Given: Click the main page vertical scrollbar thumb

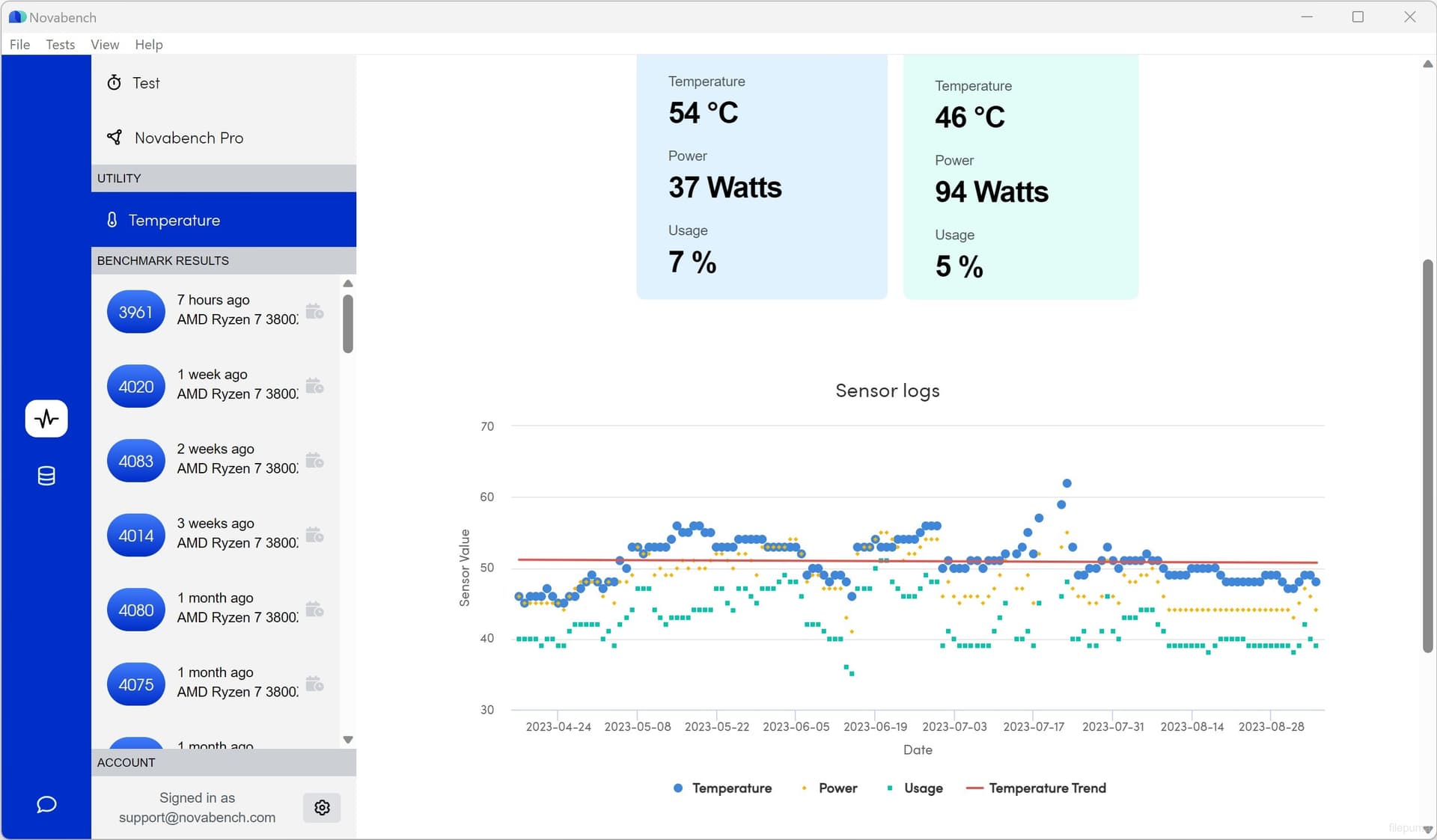Looking at the screenshot, I should point(1427,456).
